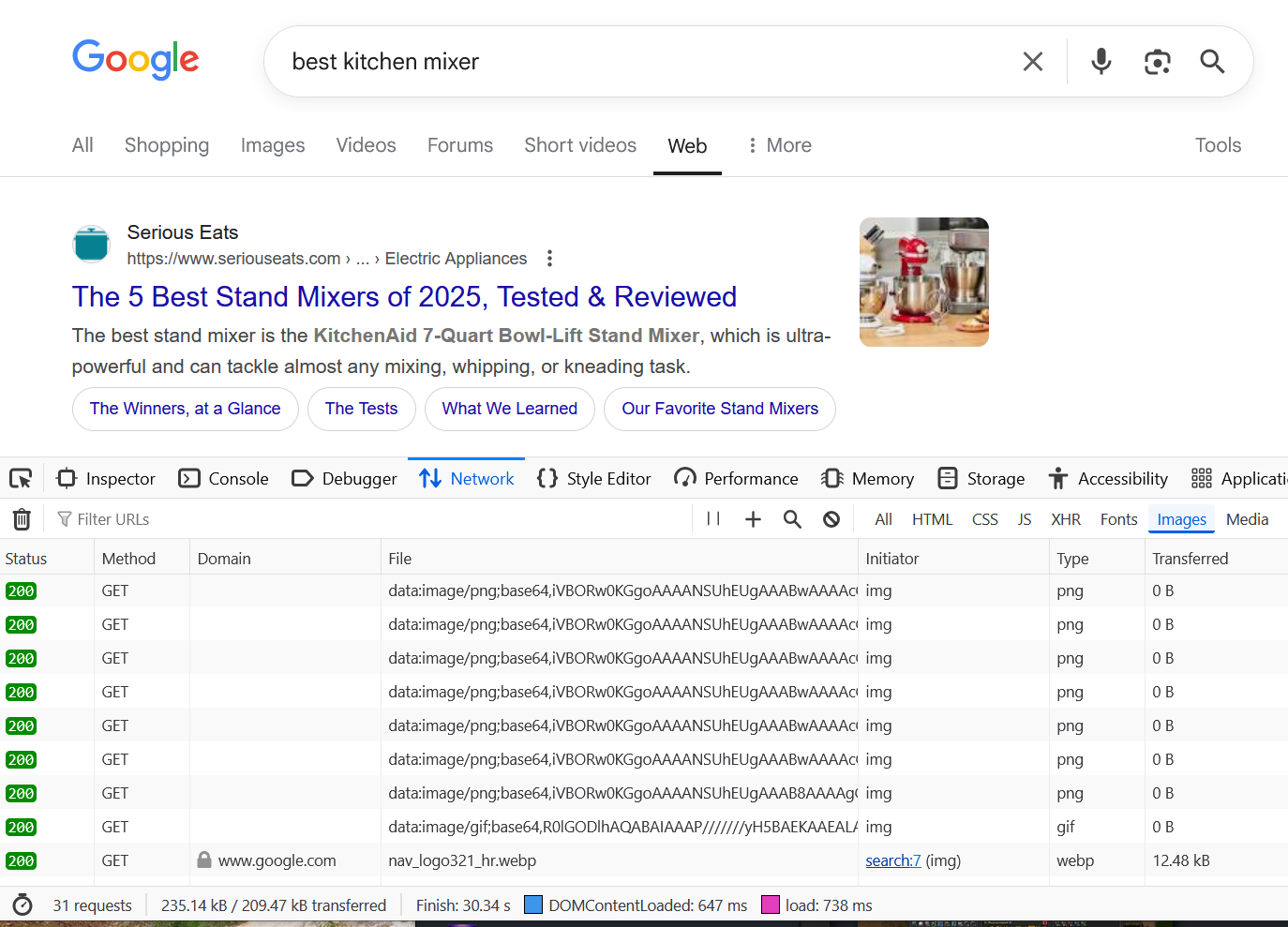Image resolution: width=1288 pixels, height=927 pixels.
Task: Sort requests by the File column
Action: click(619, 559)
